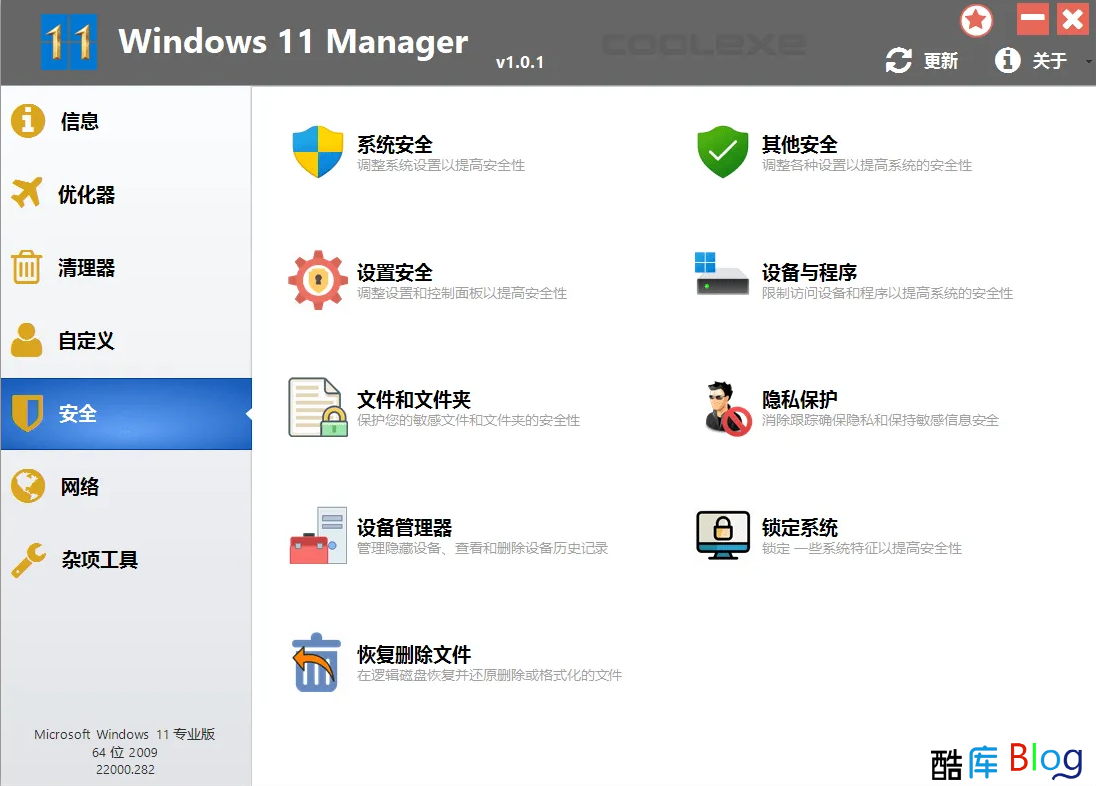Switch to the 优化器 tab label
This screenshot has height=786, width=1096.
pyautogui.click(x=87, y=194)
